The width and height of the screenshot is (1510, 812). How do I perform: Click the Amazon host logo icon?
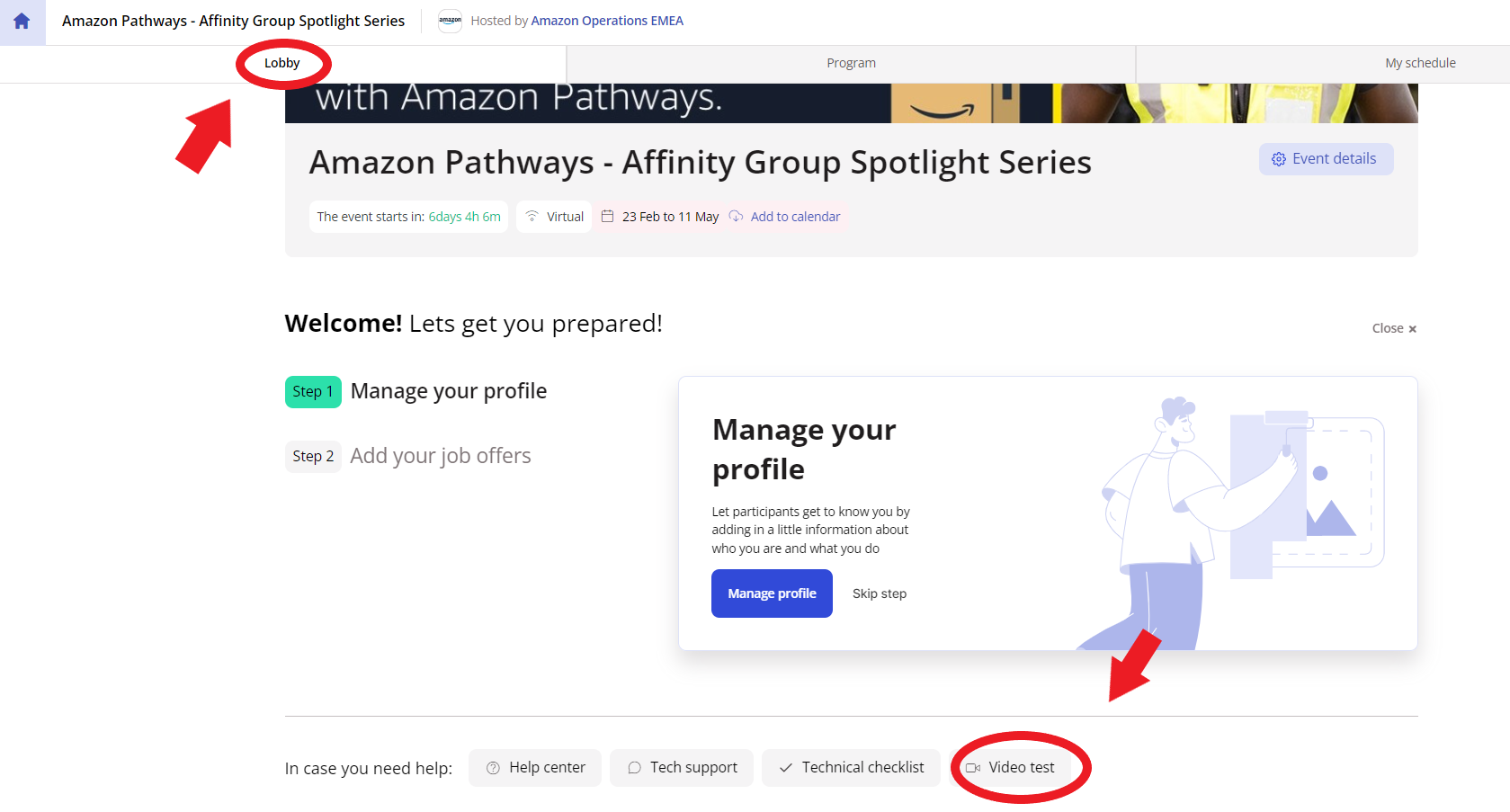click(450, 21)
